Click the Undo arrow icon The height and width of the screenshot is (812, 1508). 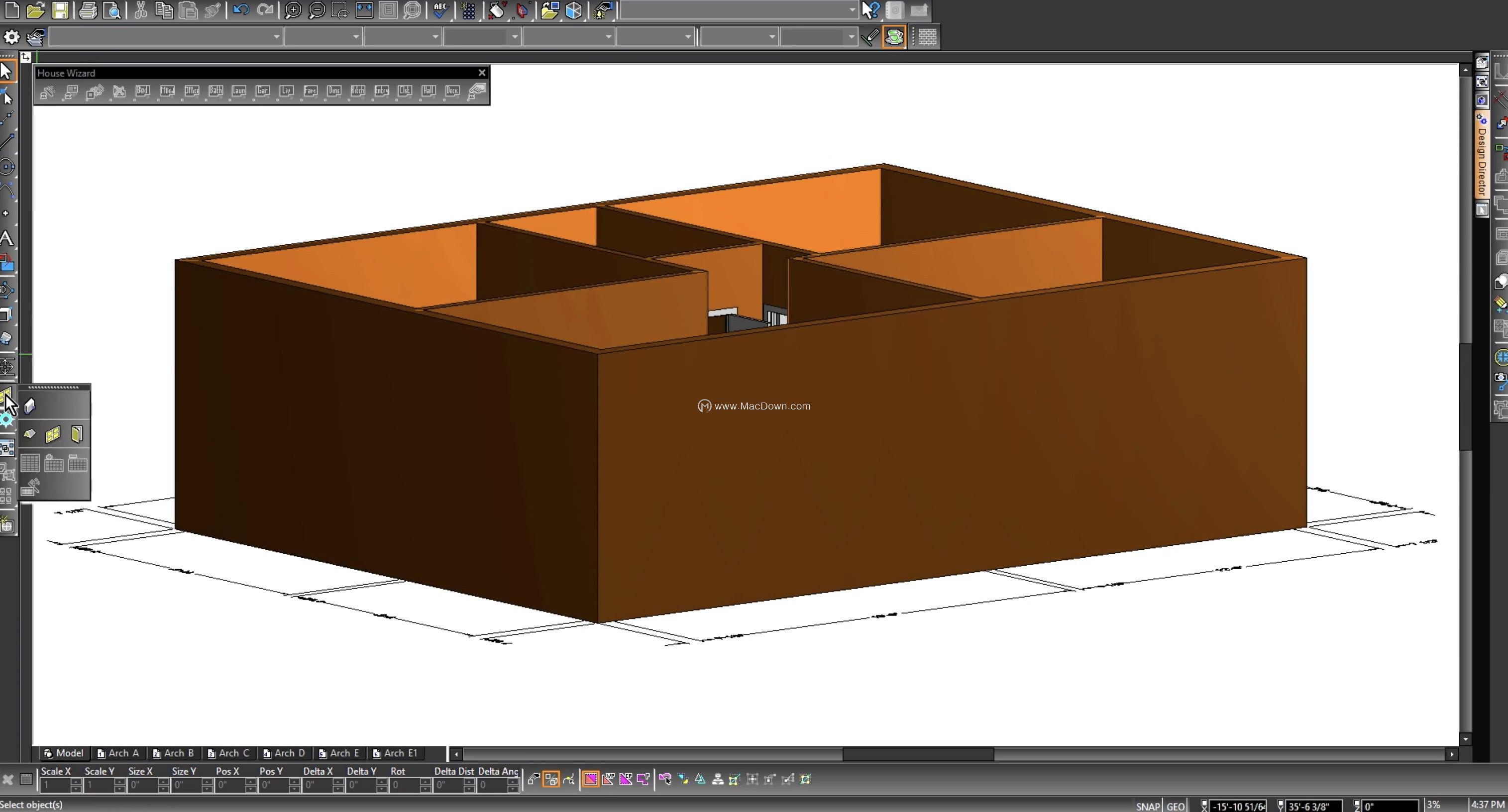pos(240,10)
